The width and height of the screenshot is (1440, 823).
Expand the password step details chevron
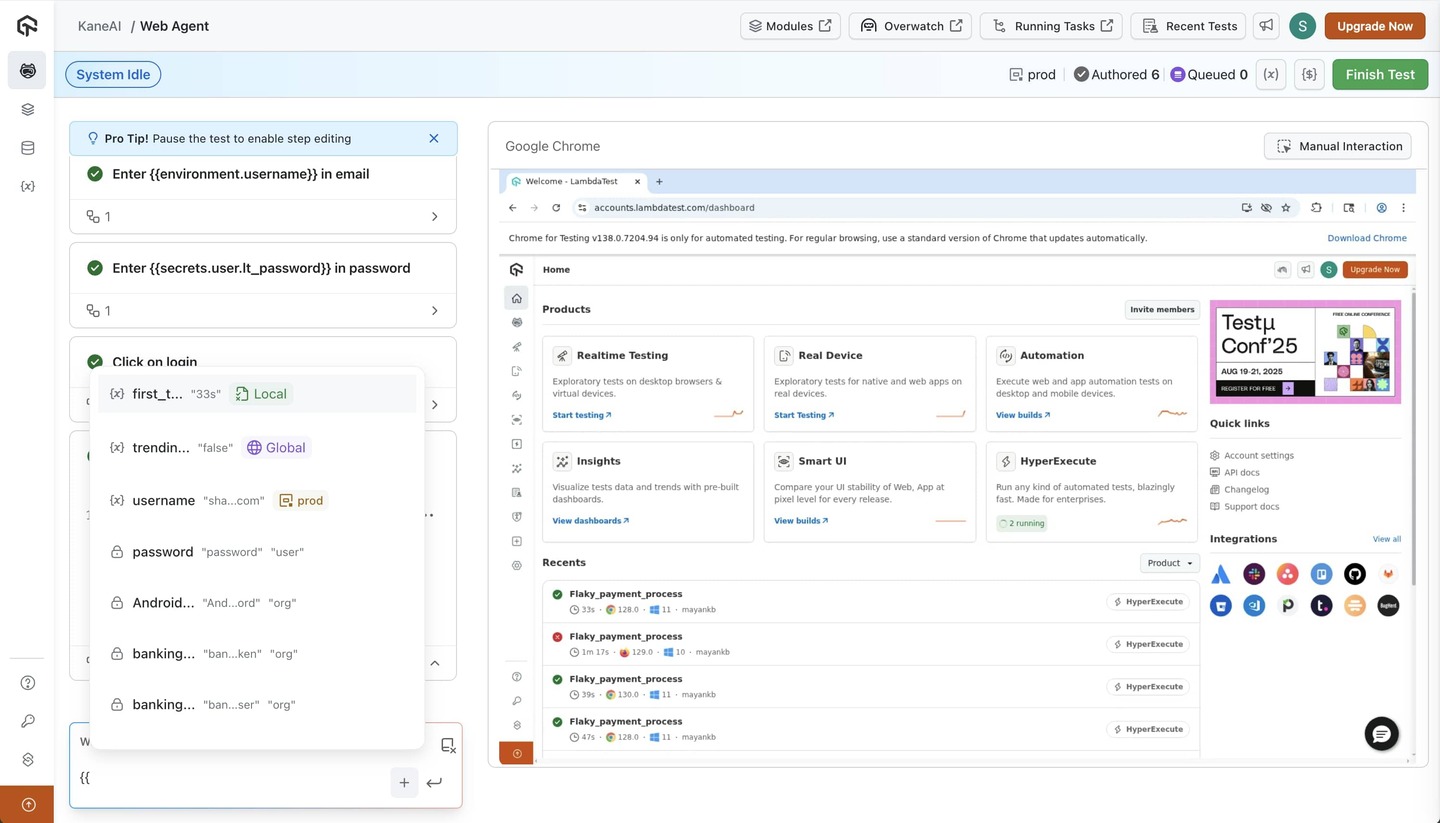[x=434, y=311]
